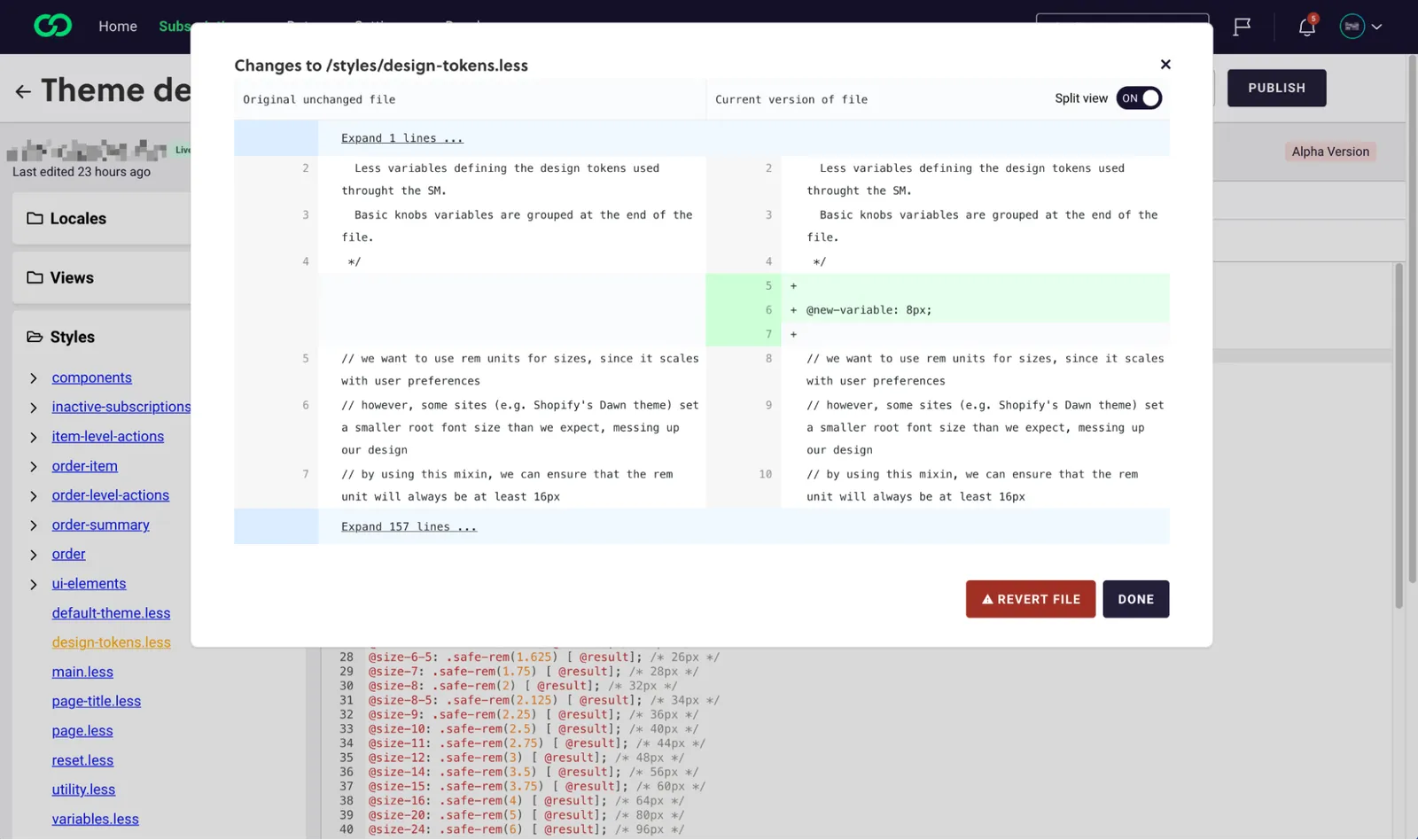The height and width of the screenshot is (840, 1418).
Task: Open the Subscriptions menu item
Action: (x=175, y=27)
